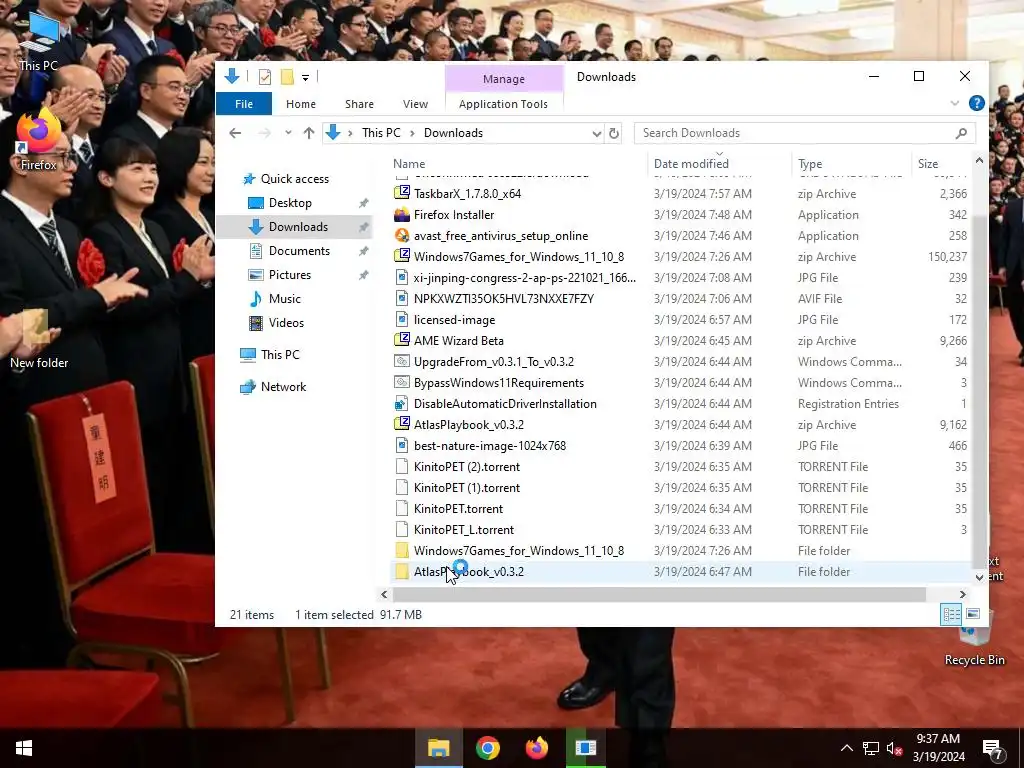This screenshot has height=768, width=1024.
Task: Open Desktop in the navigation pane
Action: click(290, 203)
